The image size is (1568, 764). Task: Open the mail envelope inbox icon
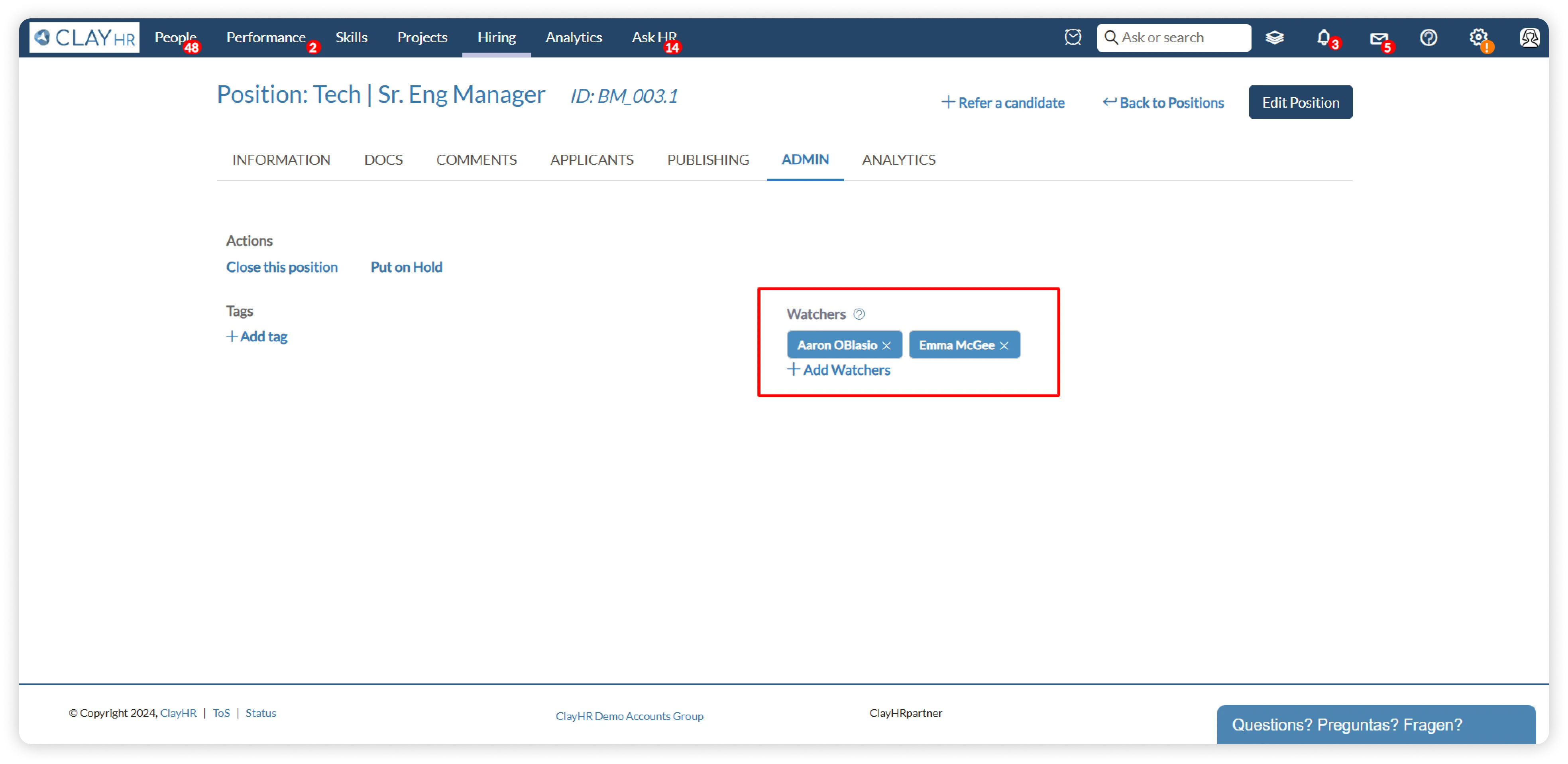1378,38
